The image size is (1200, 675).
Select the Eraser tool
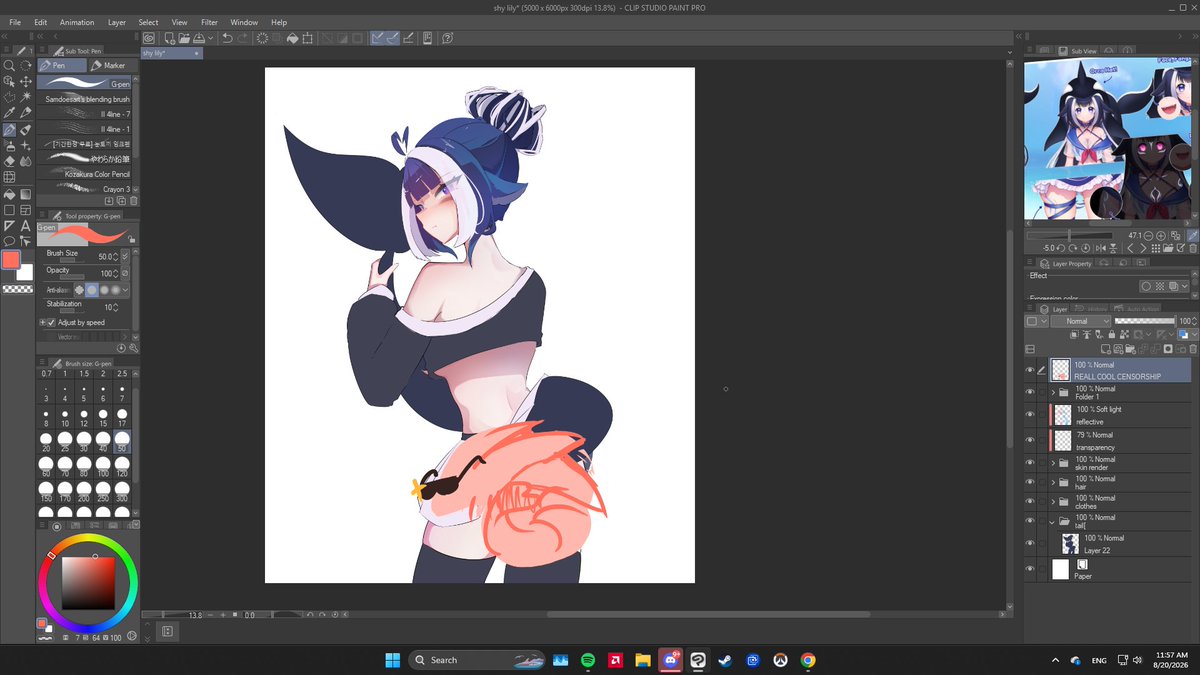click(x=9, y=160)
